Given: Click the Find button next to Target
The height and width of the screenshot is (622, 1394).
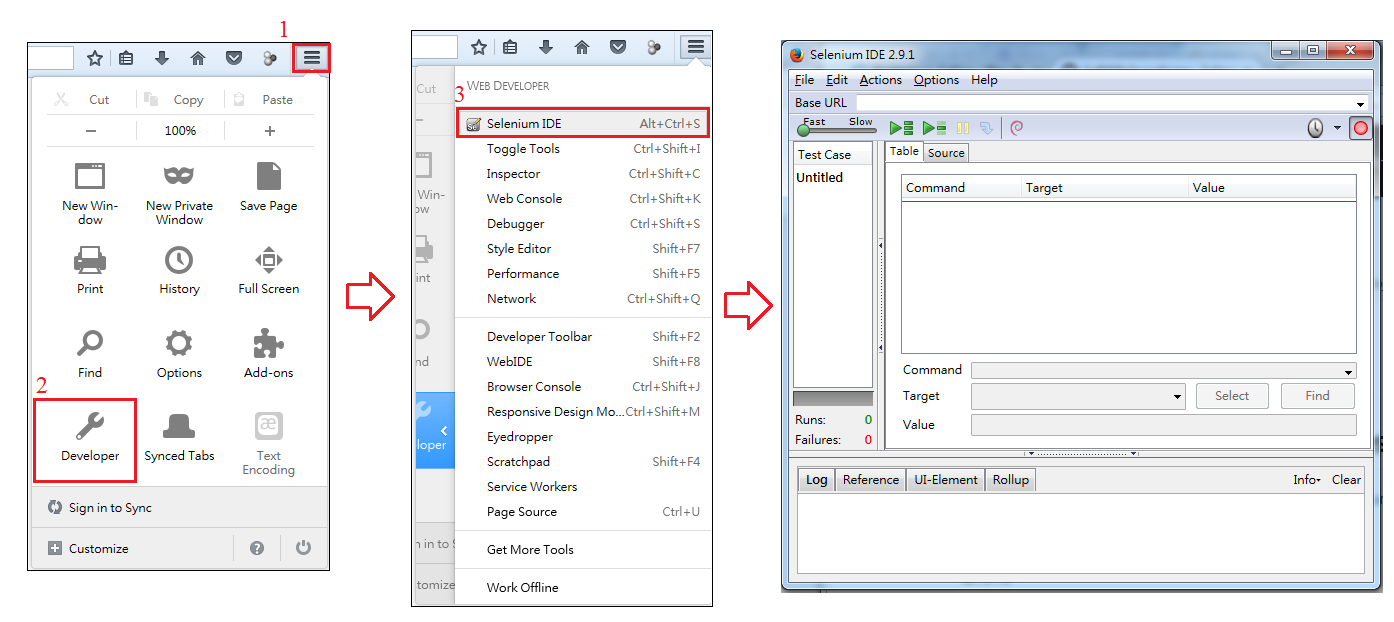Looking at the screenshot, I should [x=1318, y=396].
